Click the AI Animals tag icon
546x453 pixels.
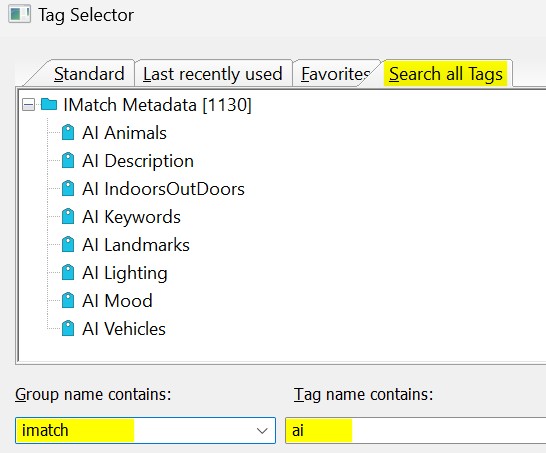(x=68, y=133)
